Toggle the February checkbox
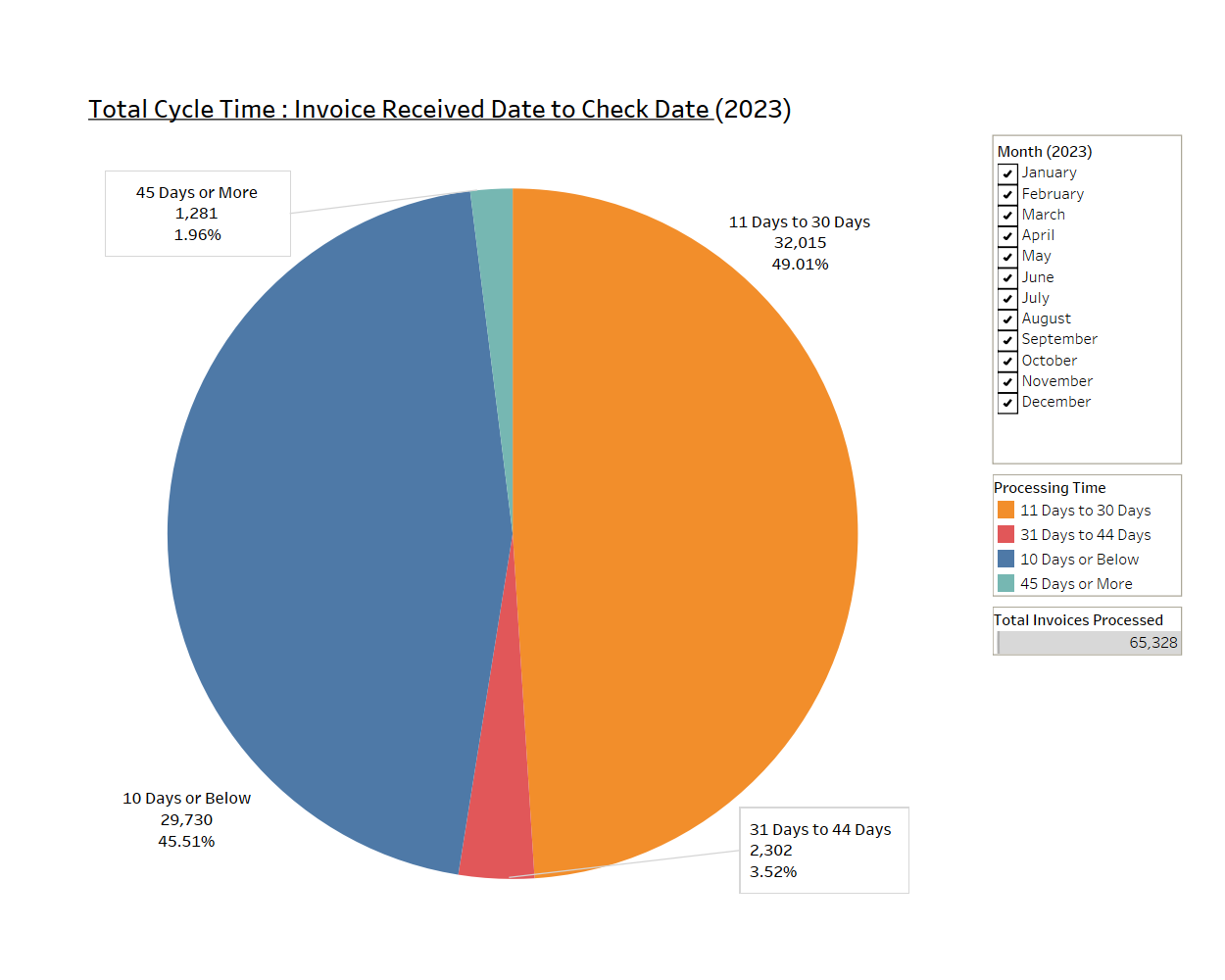 pos(1007,194)
